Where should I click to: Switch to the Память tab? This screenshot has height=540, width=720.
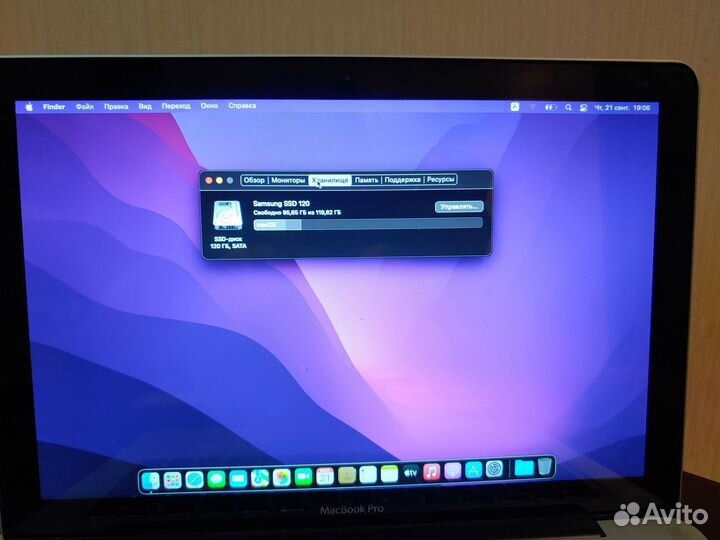pyautogui.click(x=366, y=180)
